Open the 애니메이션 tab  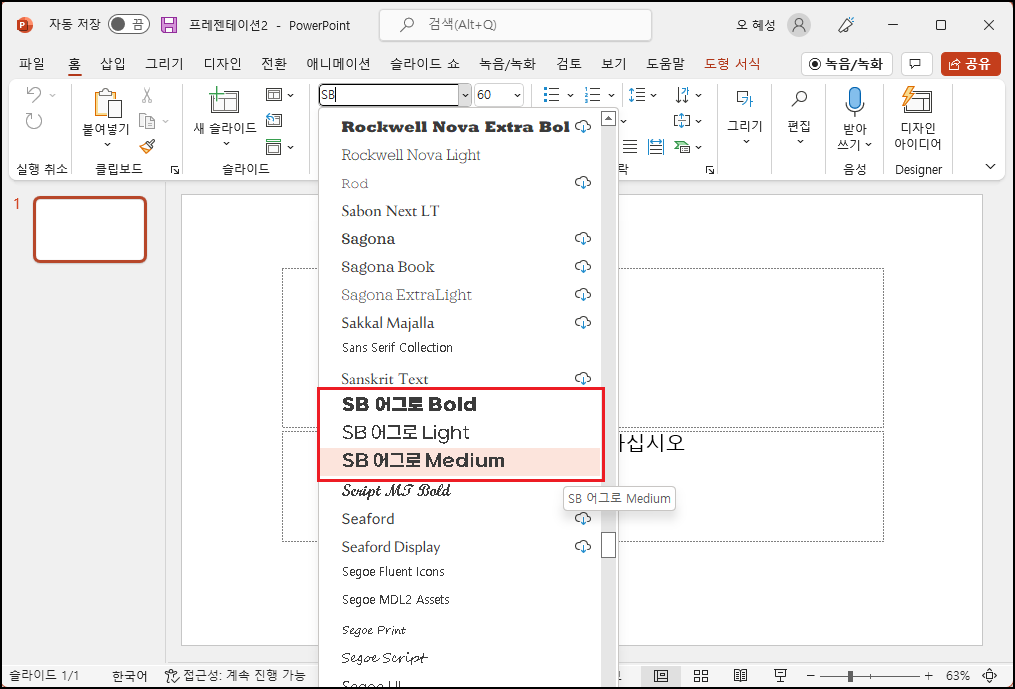click(338, 63)
